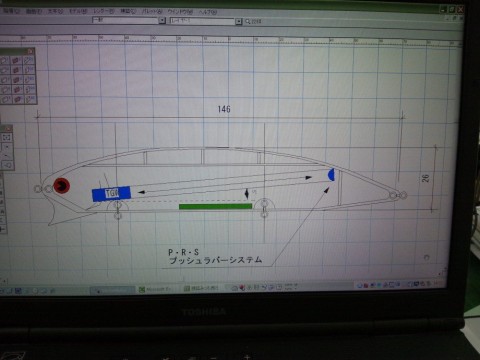Image resolution: width=480 pixels, height=360 pixels.
Task: Open the パレット menu in the menu bar
Action: tap(152, 11)
